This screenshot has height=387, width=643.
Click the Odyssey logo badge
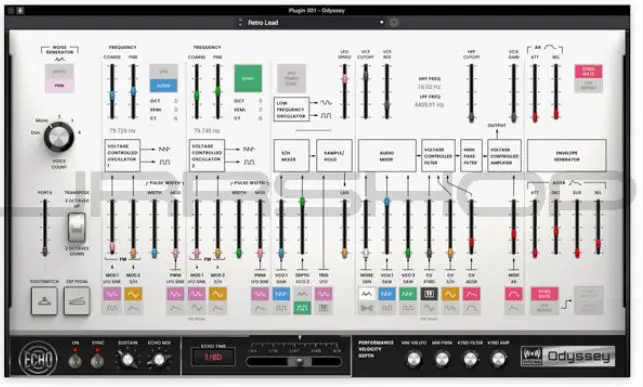coord(568,356)
